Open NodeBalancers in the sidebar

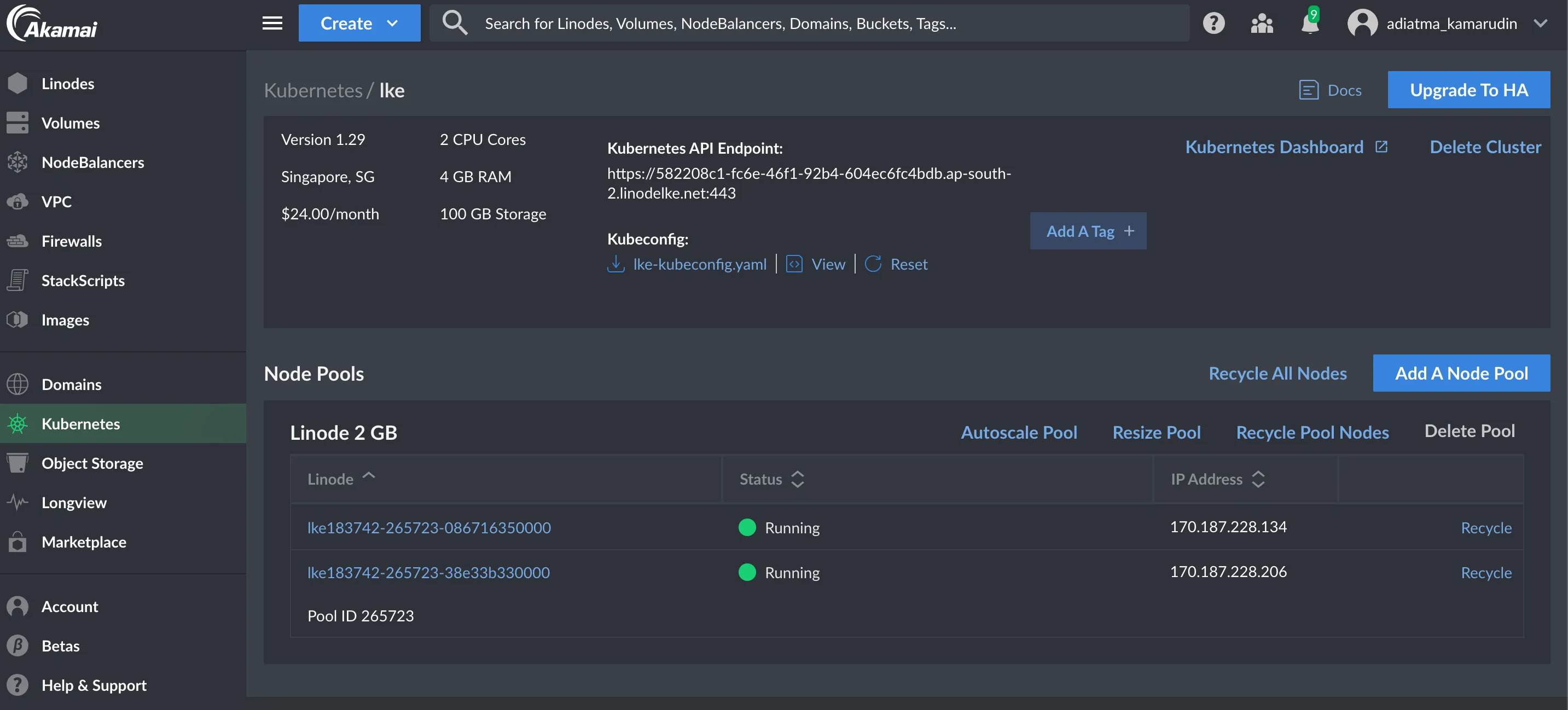pyautogui.click(x=123, y=162)
